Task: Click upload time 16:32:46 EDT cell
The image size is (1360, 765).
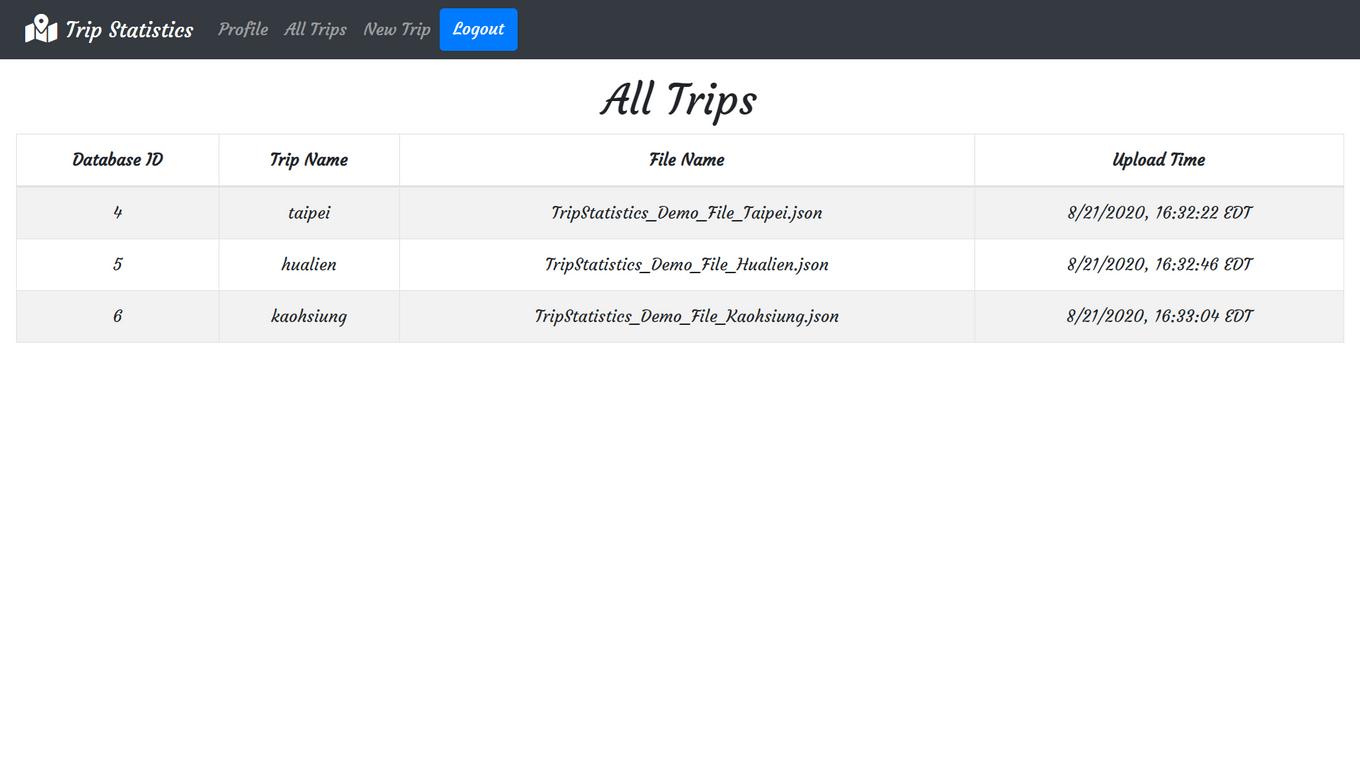Action: [x=1159, y=265]
